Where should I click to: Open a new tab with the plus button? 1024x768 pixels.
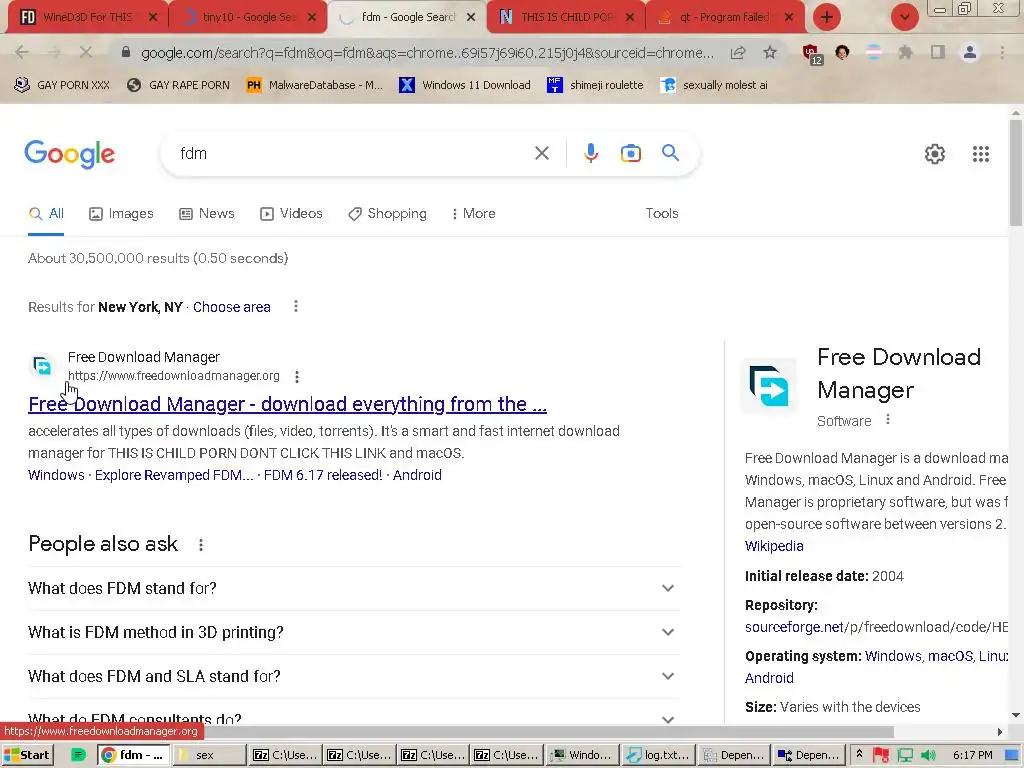pyautogui.click(x=827, y=17)
